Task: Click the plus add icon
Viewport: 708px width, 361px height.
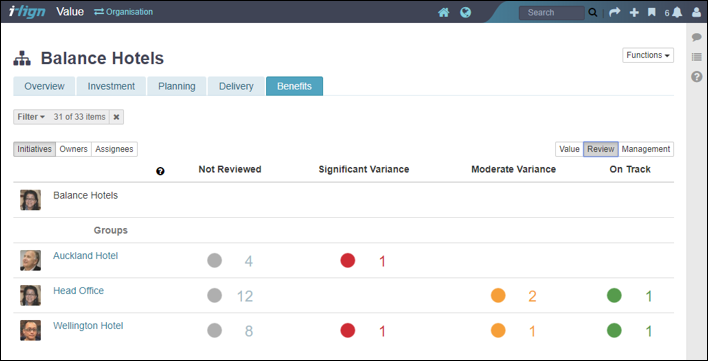Action: coord(634,13)
